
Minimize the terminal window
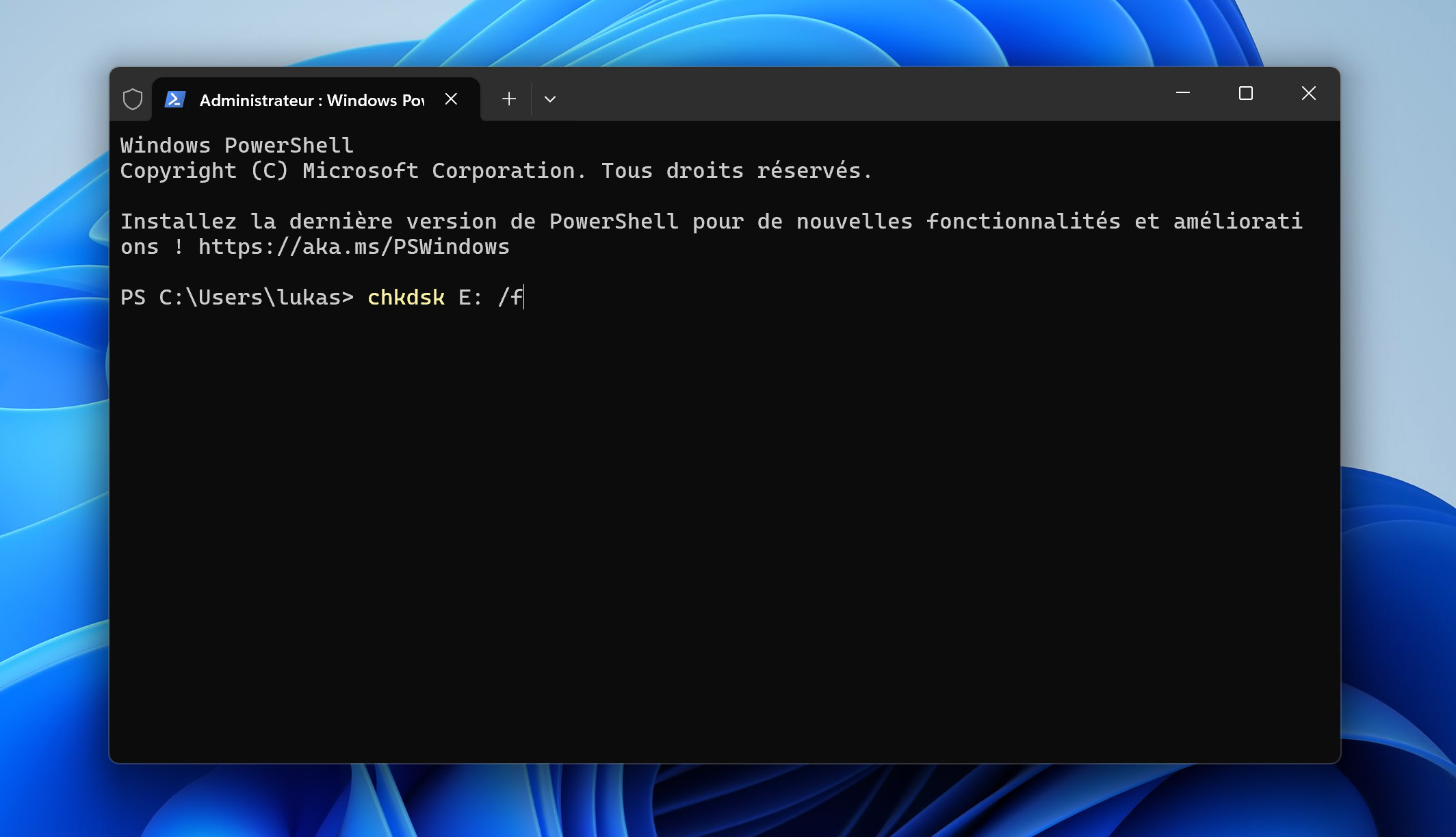click(1182, 93)
